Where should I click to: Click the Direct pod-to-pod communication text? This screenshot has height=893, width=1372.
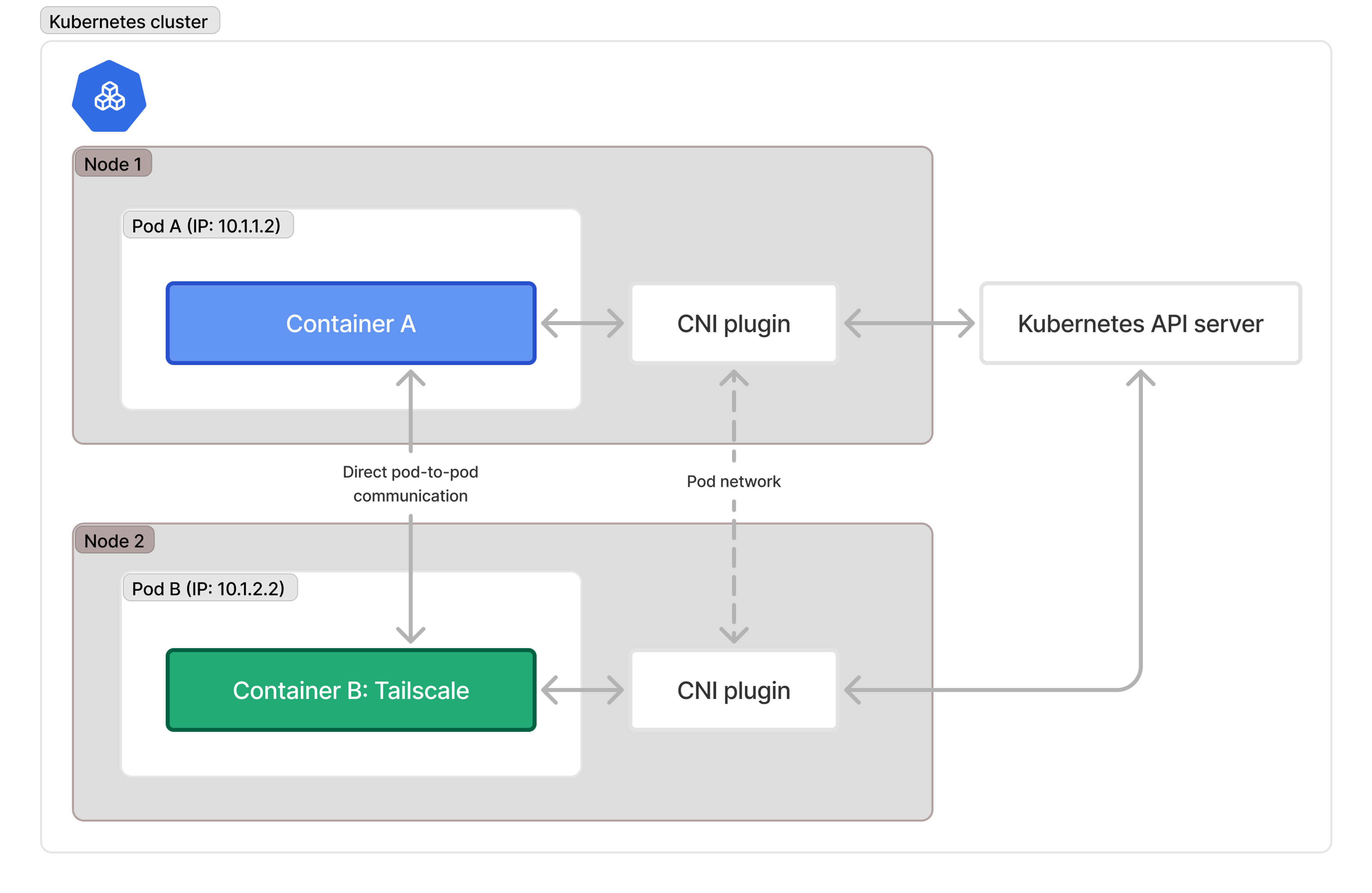(x=411, y=484)
